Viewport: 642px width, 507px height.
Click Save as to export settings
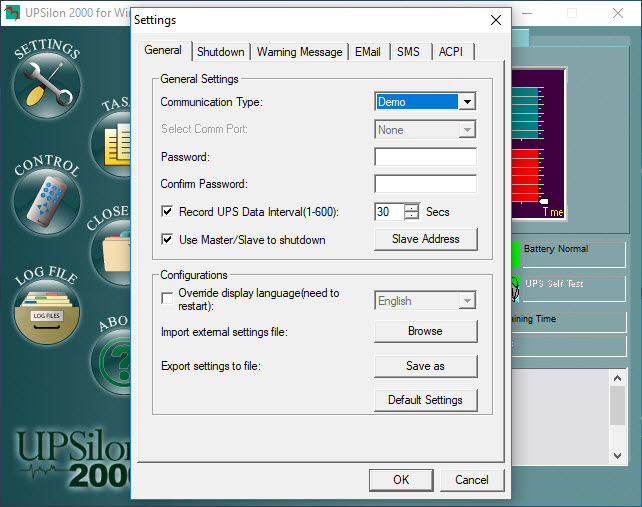coord(426,366)
